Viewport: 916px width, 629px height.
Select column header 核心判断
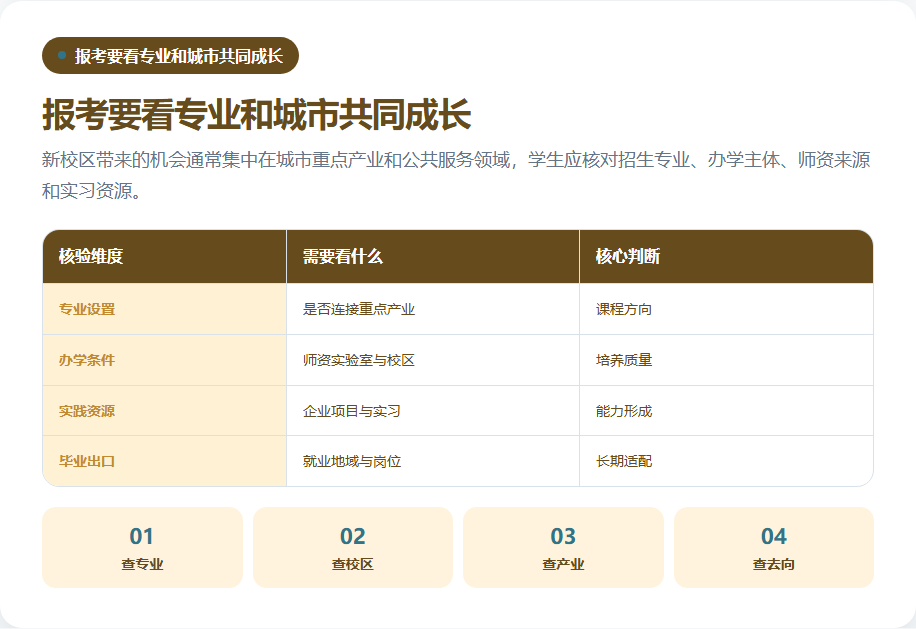click(x=726, y=256)
